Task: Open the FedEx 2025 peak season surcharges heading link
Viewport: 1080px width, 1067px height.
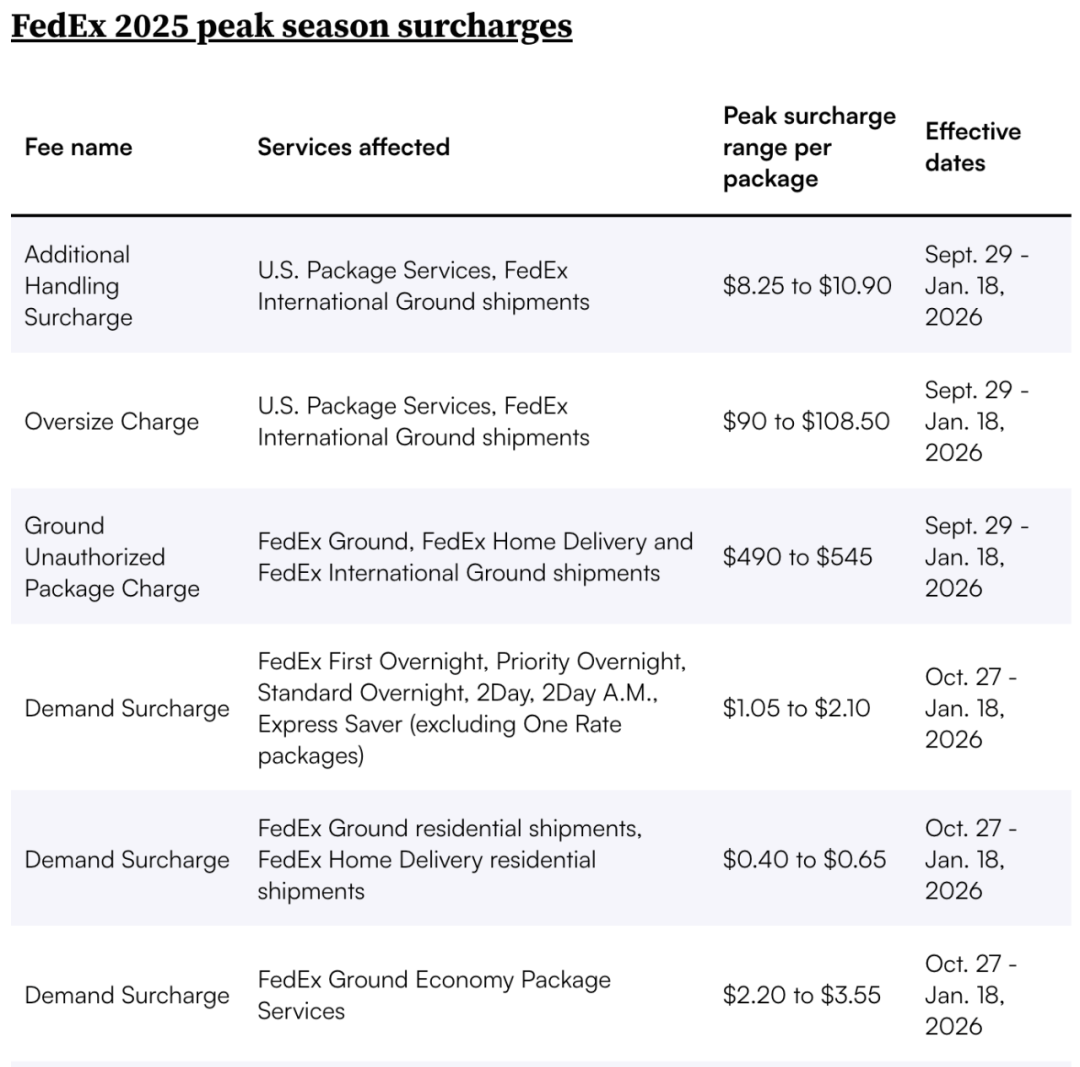Action: (x=291, y=26)
